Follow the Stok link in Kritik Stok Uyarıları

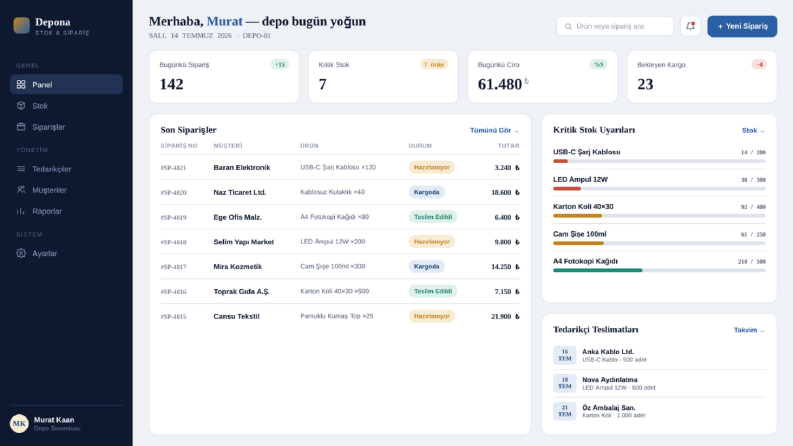[753, 130]
